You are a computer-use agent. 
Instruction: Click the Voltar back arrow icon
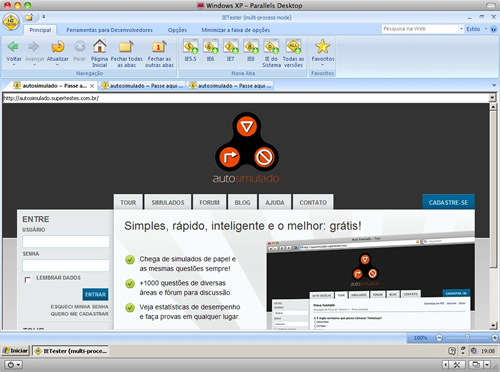(x=13, y=46)
